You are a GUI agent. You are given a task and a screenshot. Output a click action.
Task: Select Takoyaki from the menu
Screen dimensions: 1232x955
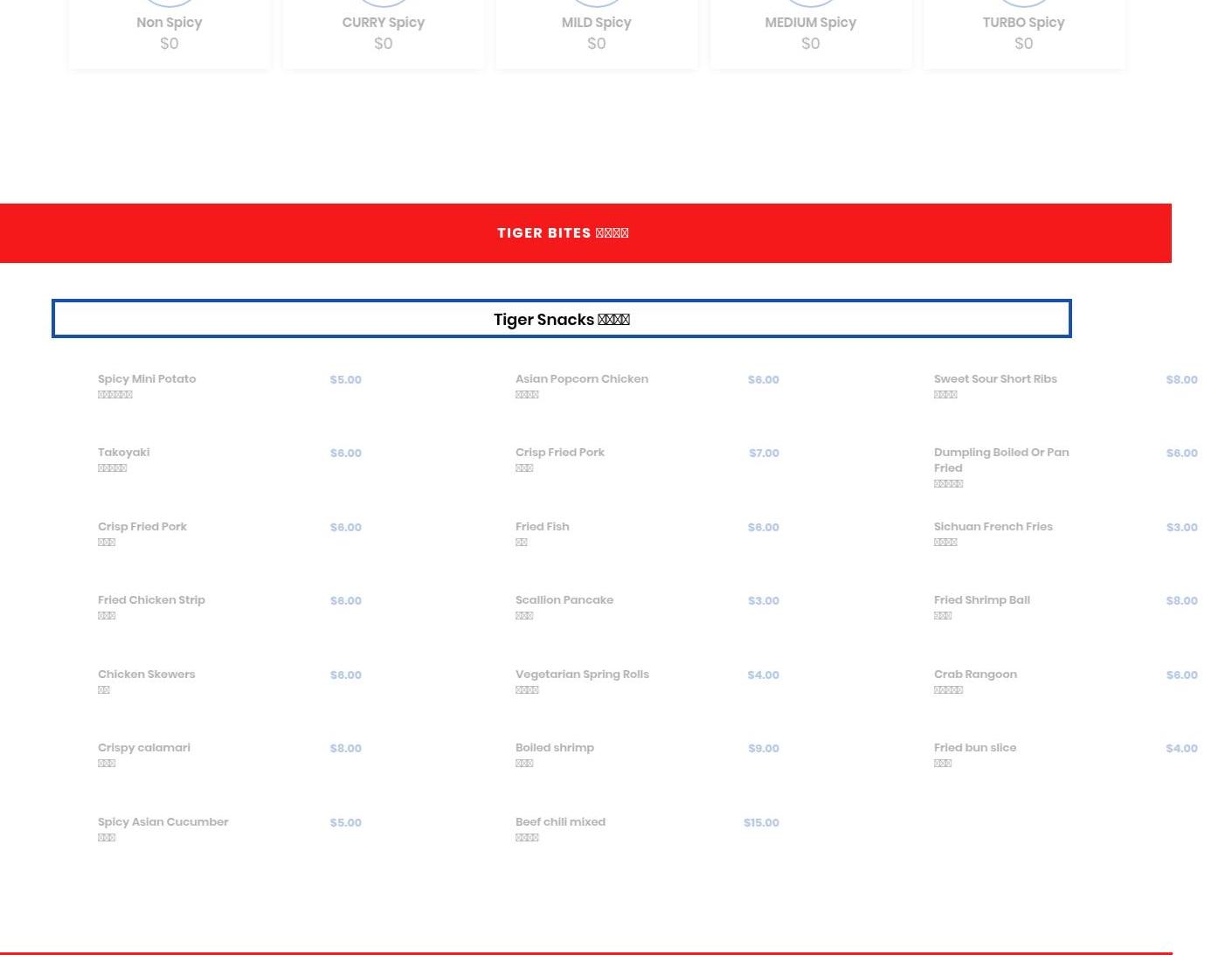(x=124, y=453)
